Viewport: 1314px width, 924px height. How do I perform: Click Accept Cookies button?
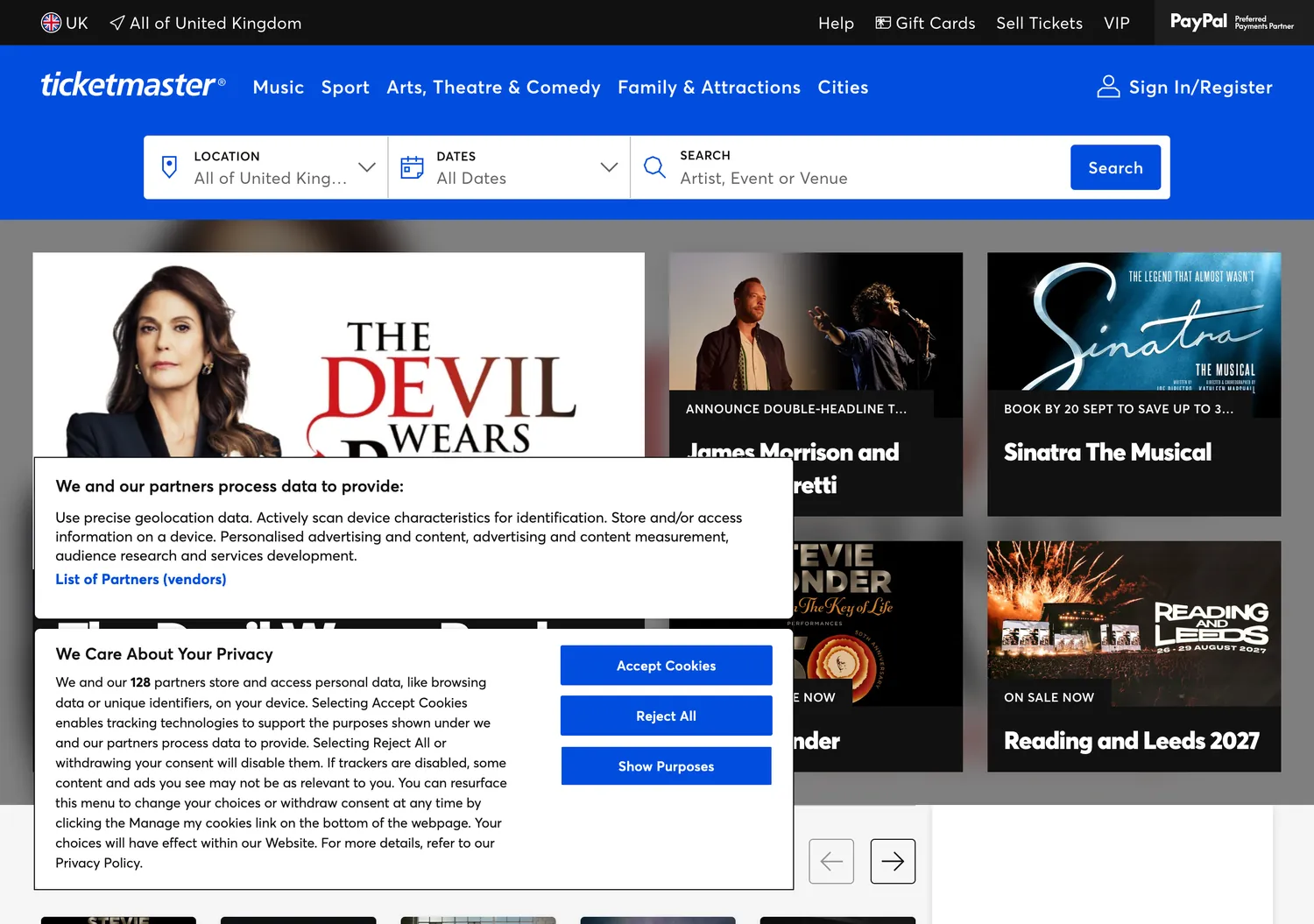(x=666, y=666)
